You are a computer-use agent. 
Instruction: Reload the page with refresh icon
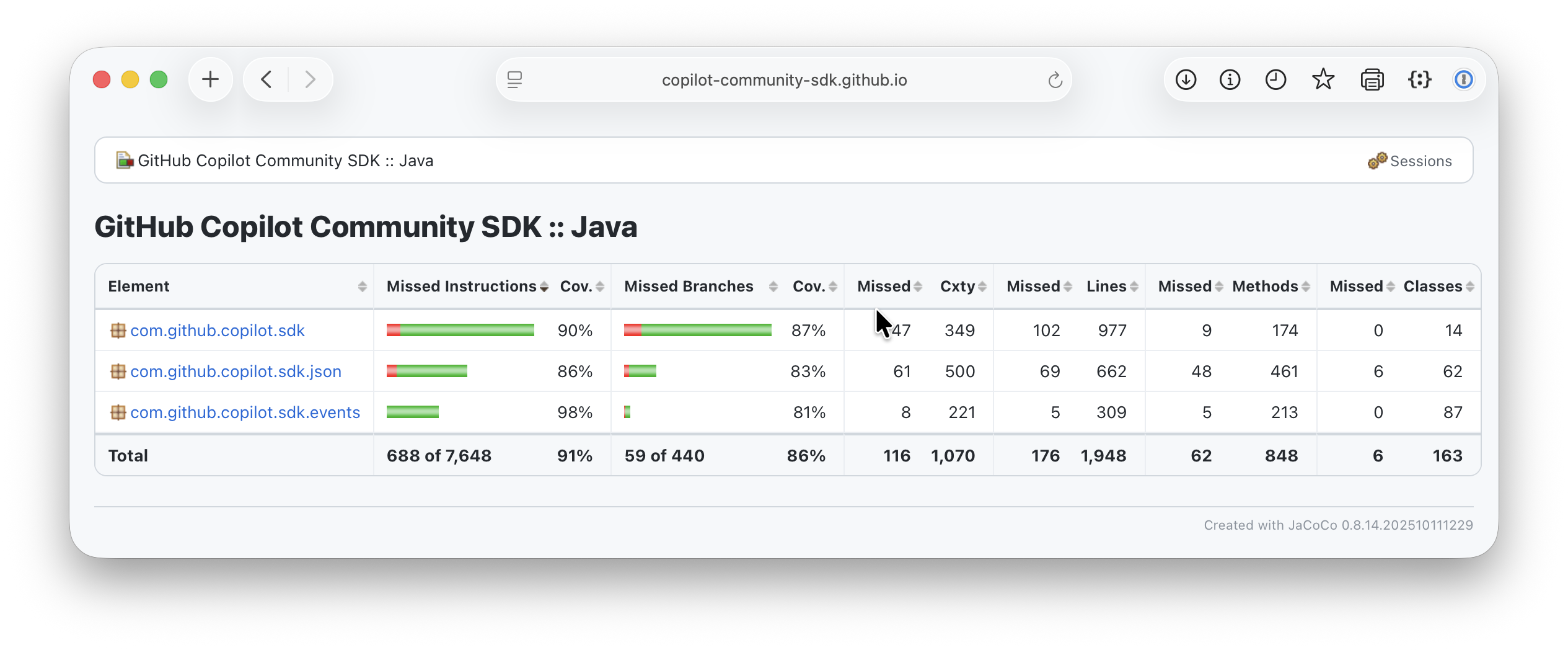pos(1055,80)
